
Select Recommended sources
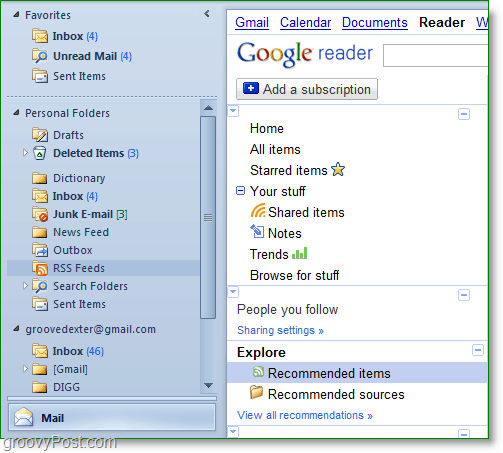click(336, 394)
